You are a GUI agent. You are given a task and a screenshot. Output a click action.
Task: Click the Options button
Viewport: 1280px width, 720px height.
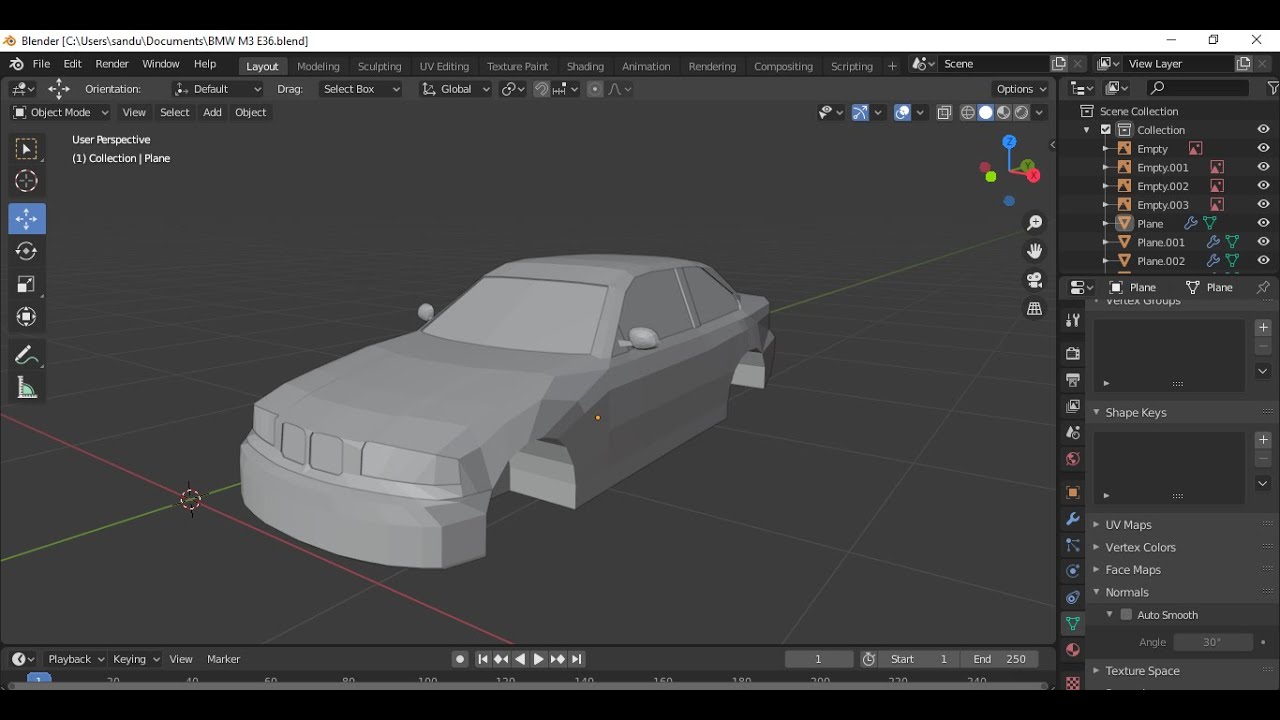pos(1021,89)
